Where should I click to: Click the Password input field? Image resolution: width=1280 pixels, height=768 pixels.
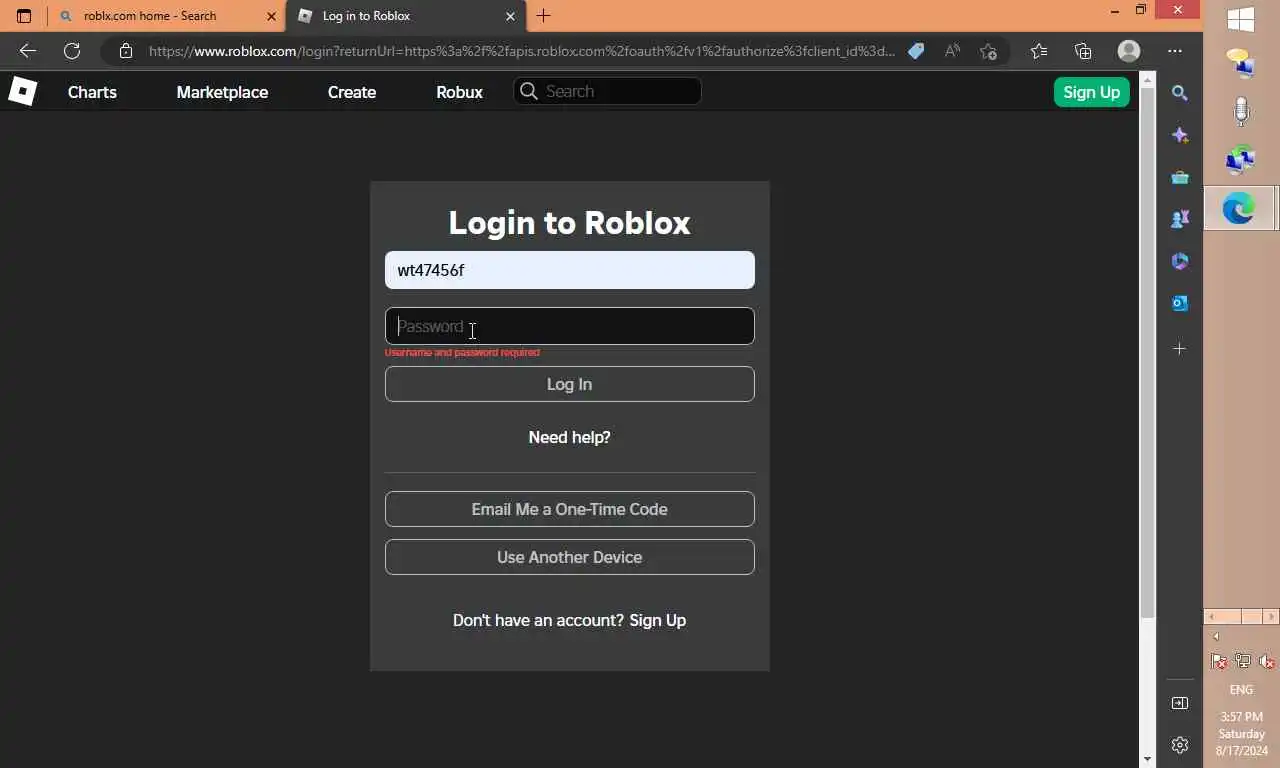pyautogui.click(x=570, y=326)
